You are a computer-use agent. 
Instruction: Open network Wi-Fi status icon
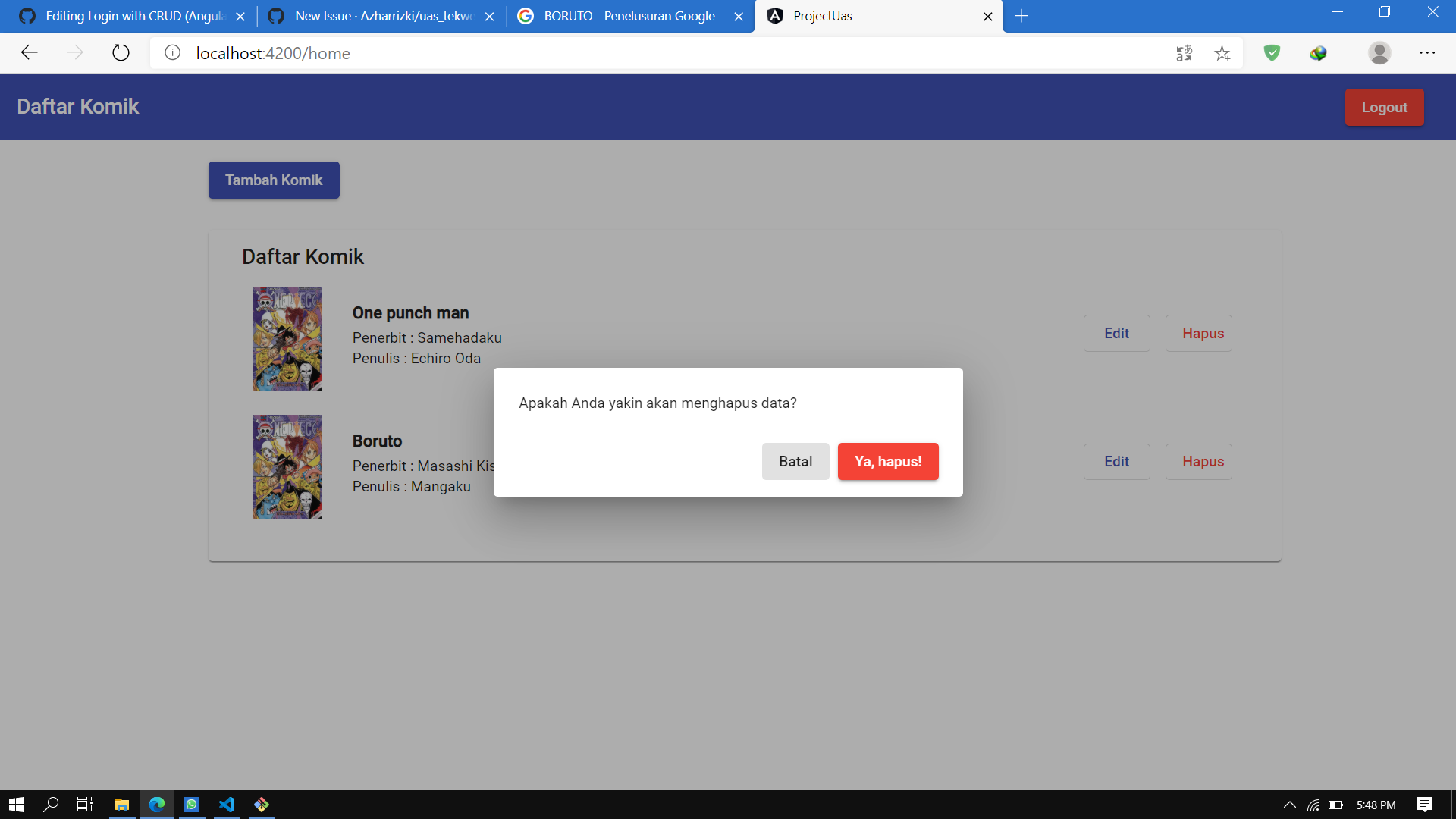[x=1313, y=805]
